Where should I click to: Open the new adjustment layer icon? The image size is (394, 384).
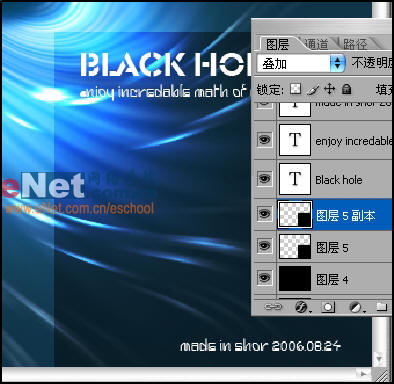tap(355, 307)
